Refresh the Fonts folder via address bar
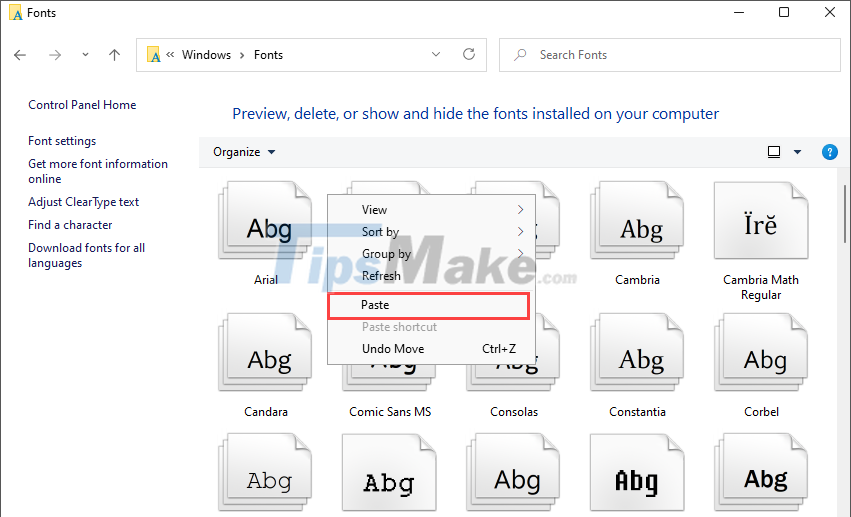This screenshot has height=517, width=851. [469, 54]
